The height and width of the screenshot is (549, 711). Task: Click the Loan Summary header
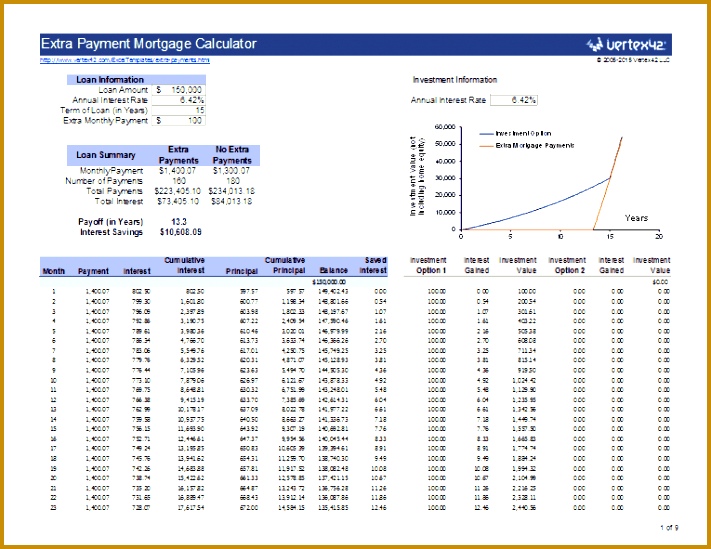click(x=106, y=155)
